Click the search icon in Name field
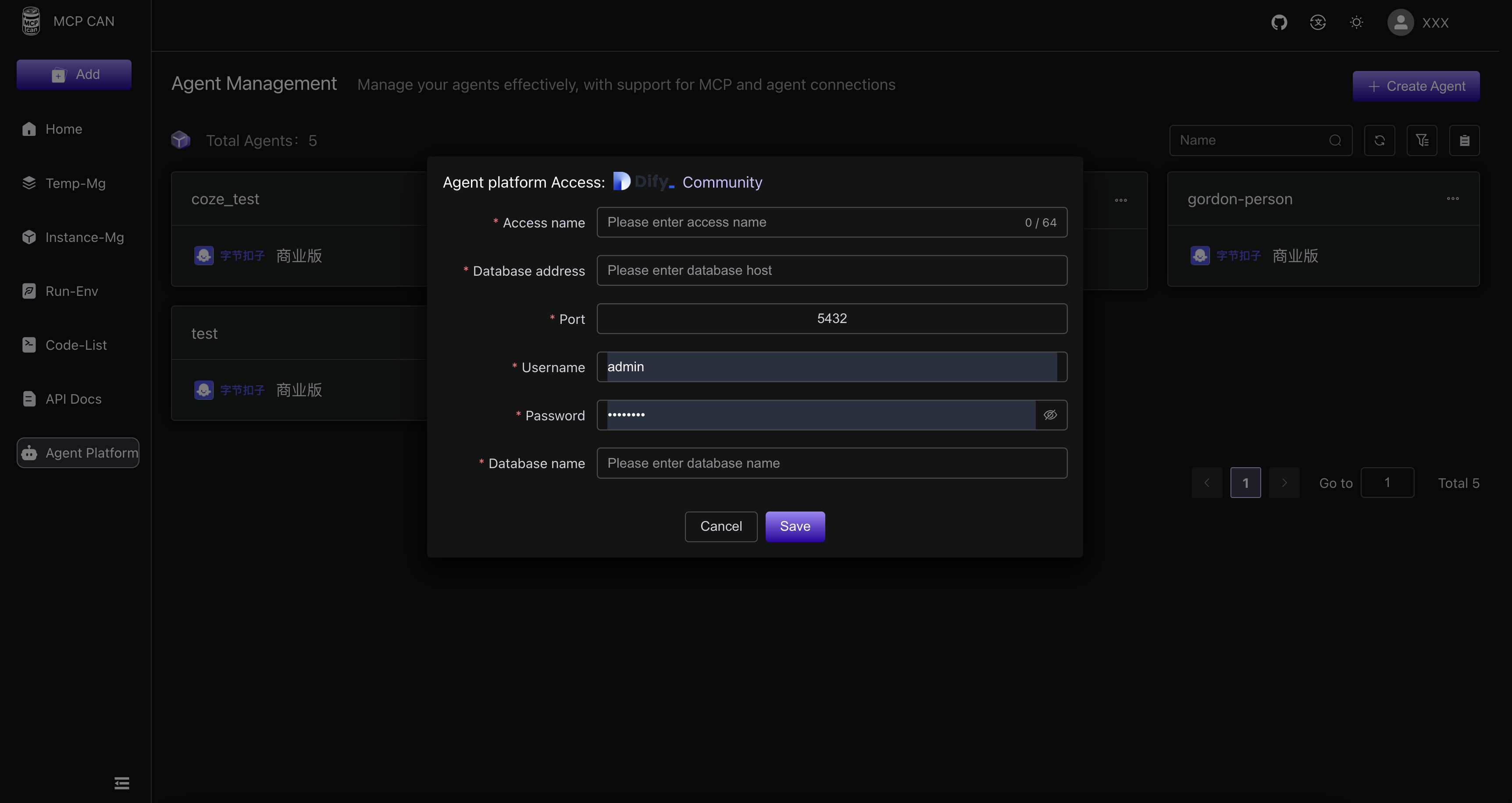The height and width of the screenshot is (803, 1512). (1335, 140)
